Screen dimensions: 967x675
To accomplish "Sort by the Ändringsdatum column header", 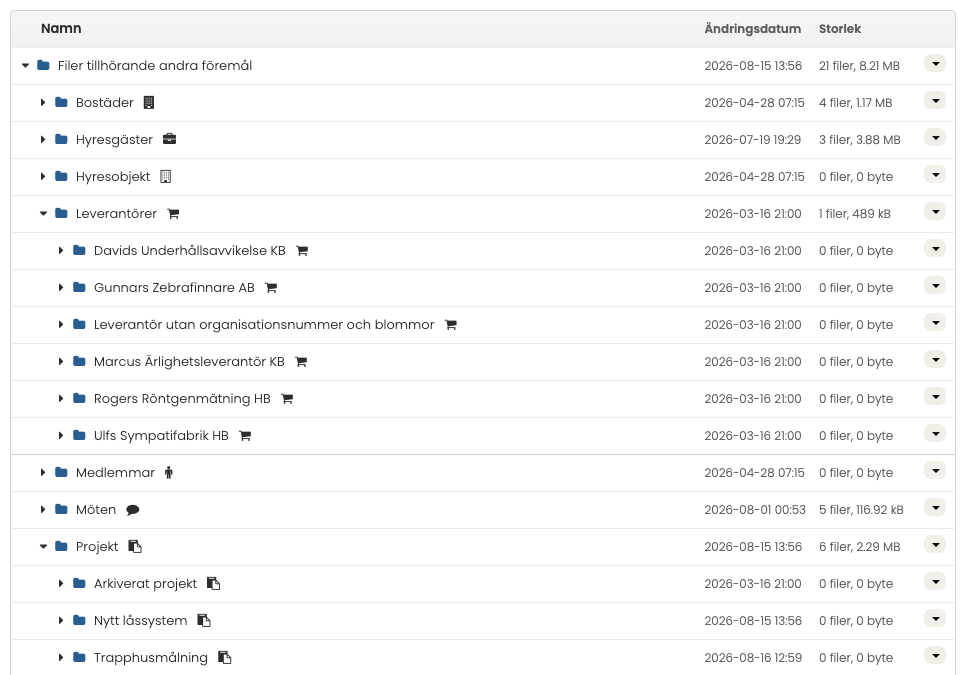I will pyautogui.click(x=752, y=29).
